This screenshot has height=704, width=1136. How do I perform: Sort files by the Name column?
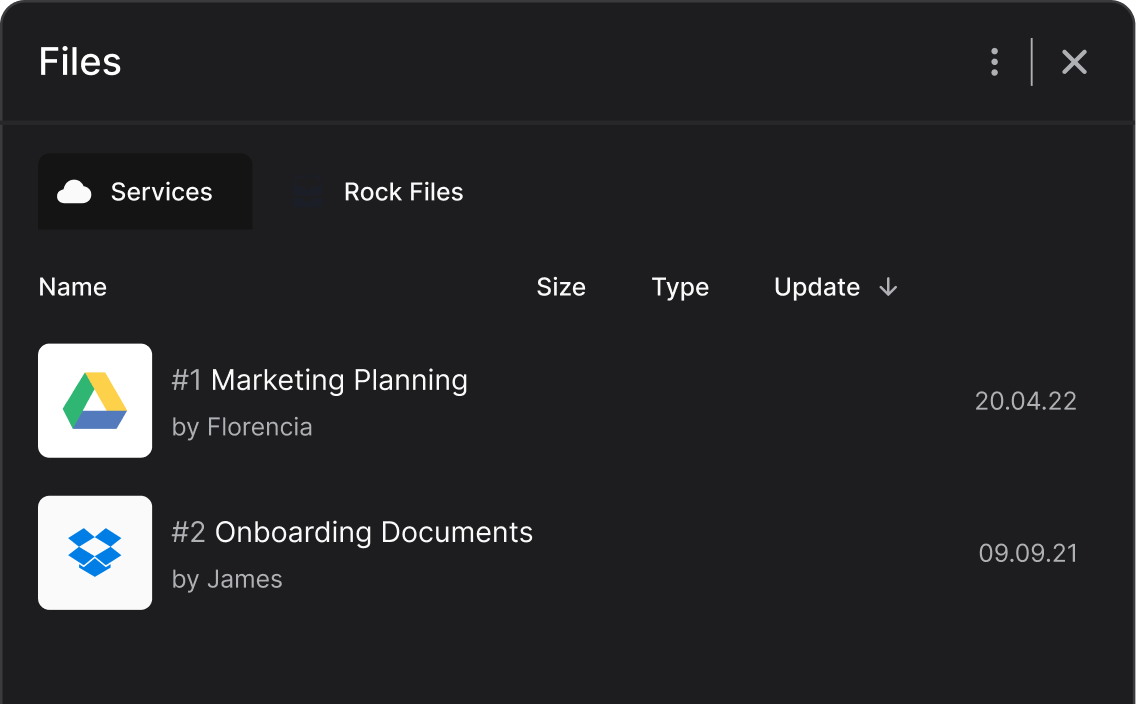tap(72, 287)
